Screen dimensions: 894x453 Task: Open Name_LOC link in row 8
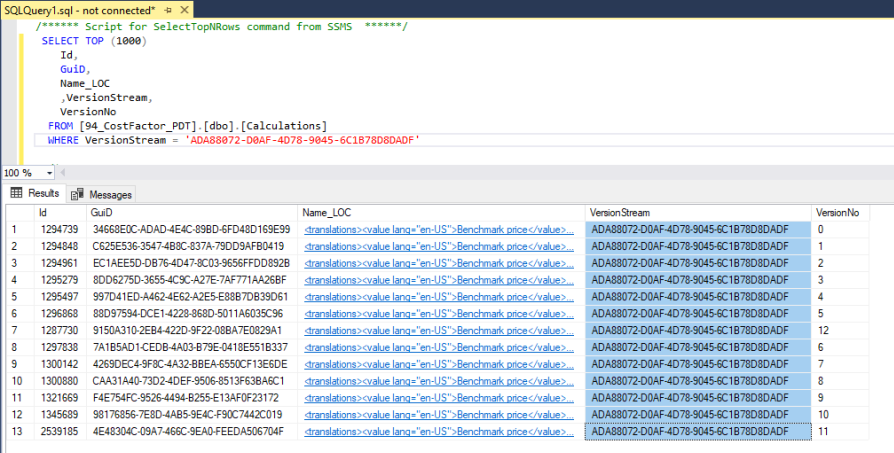pos(439,347)
